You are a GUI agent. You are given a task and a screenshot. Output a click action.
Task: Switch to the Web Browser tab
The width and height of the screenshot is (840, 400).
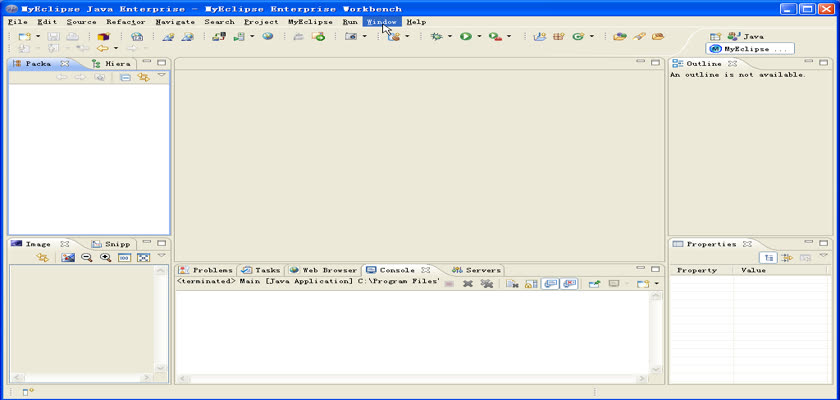(324, 270)
